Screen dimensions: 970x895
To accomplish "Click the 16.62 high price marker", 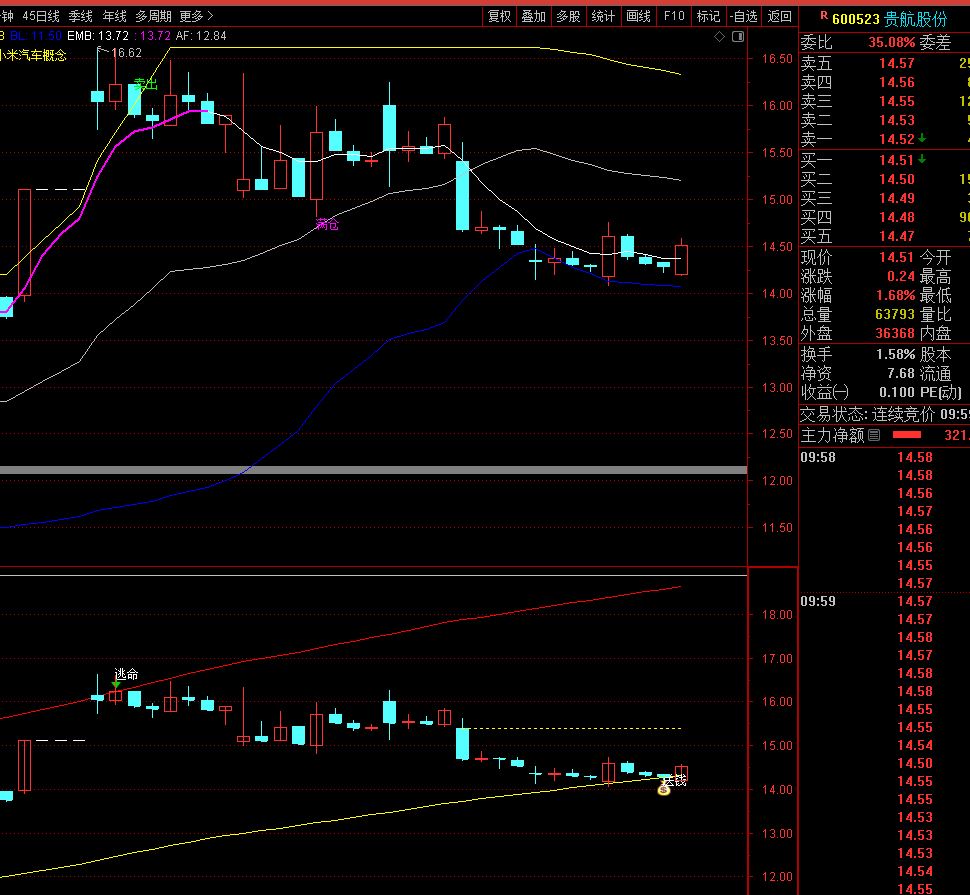I will (127, 53).
